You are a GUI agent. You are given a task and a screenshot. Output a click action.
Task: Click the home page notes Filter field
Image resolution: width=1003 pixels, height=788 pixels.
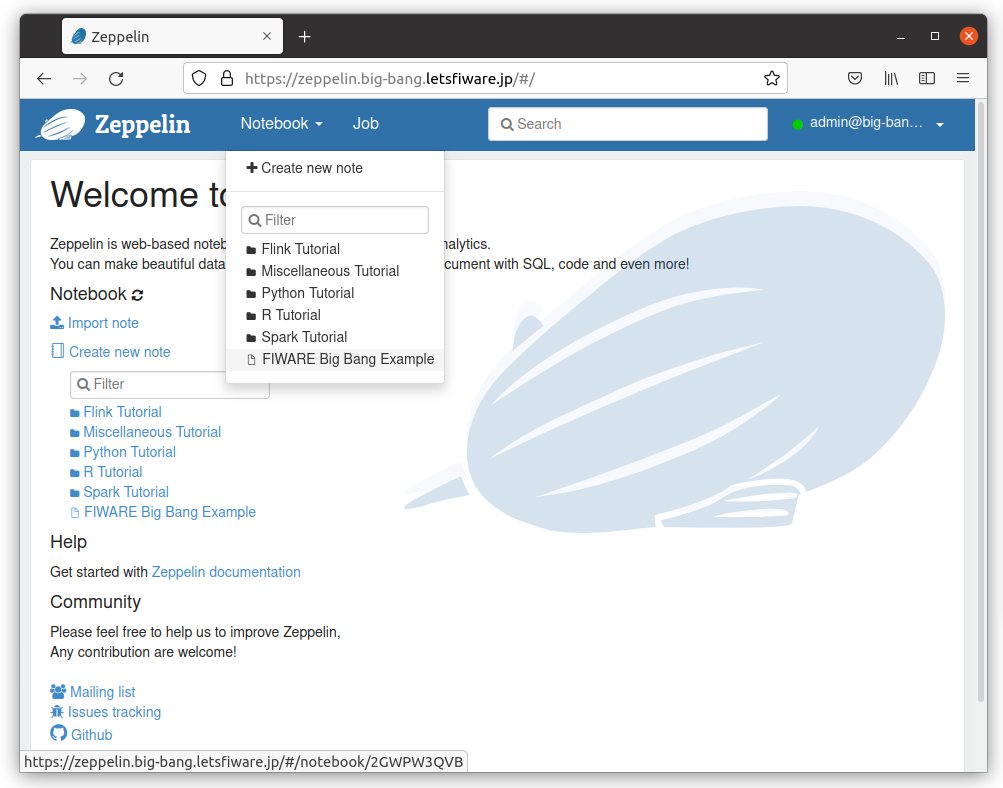pos(148,384)
